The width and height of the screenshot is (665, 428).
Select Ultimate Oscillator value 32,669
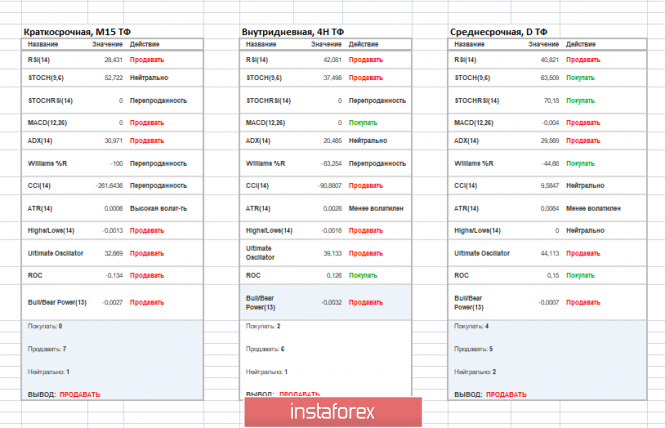point(113,253)
